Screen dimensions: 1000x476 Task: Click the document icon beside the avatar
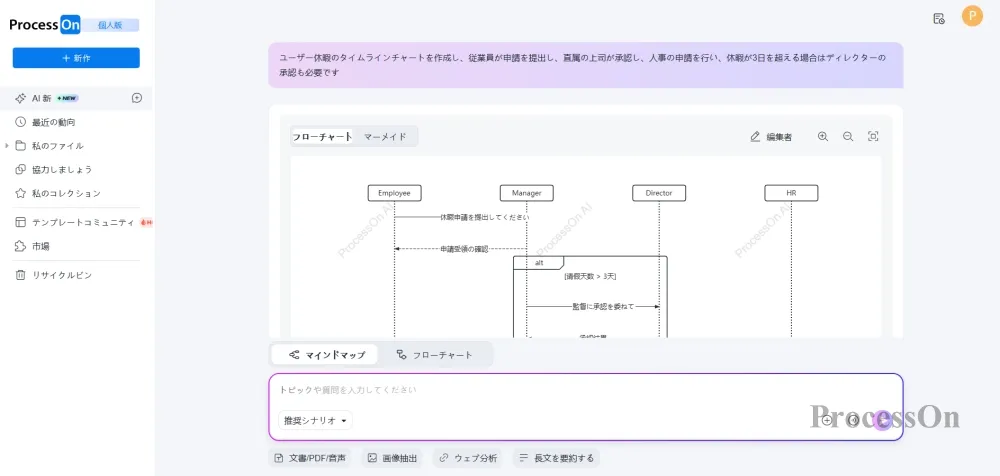(938, 18)
